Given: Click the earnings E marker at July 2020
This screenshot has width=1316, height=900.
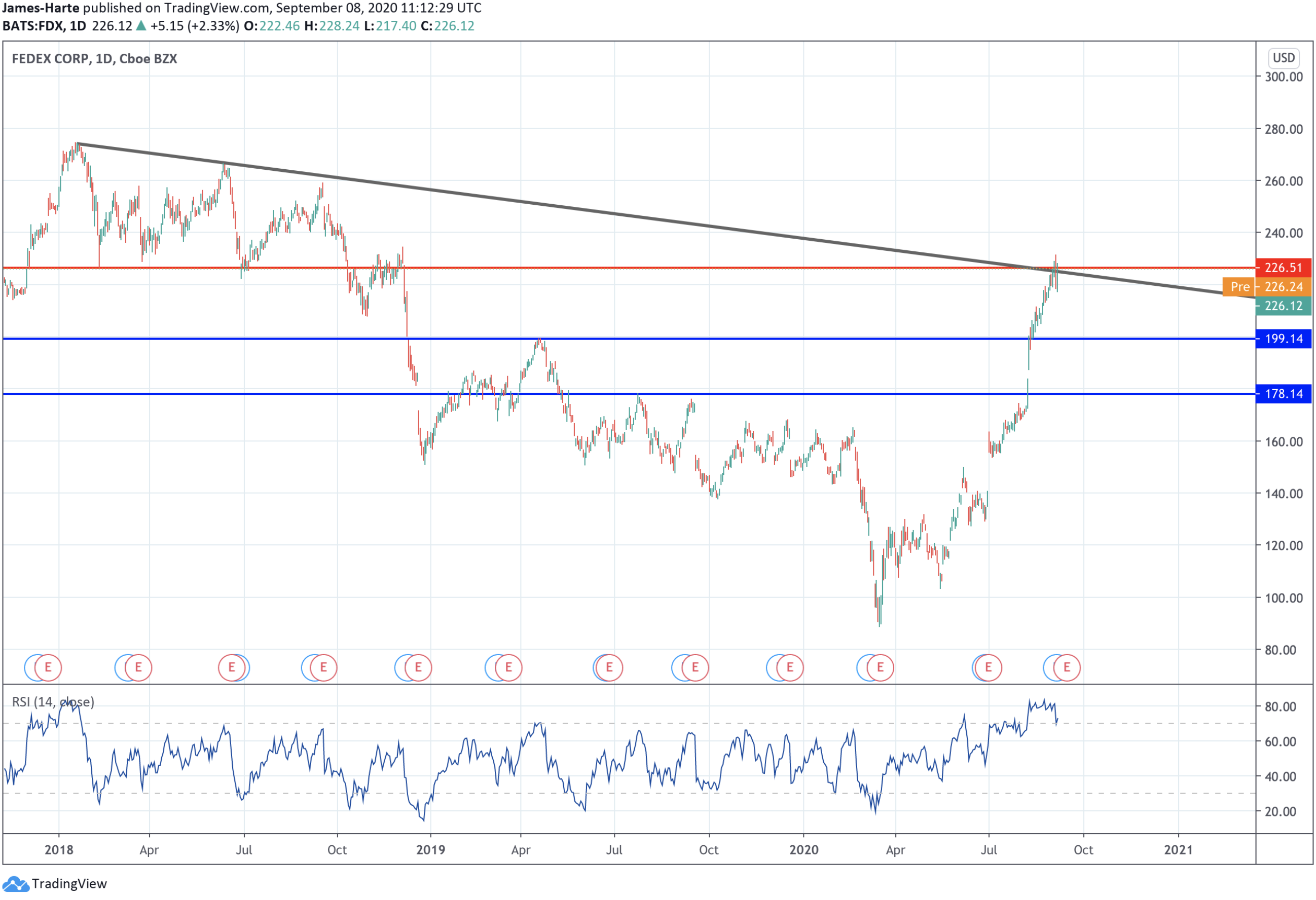Looking at the screenshot, I should (x=988, y=667).
